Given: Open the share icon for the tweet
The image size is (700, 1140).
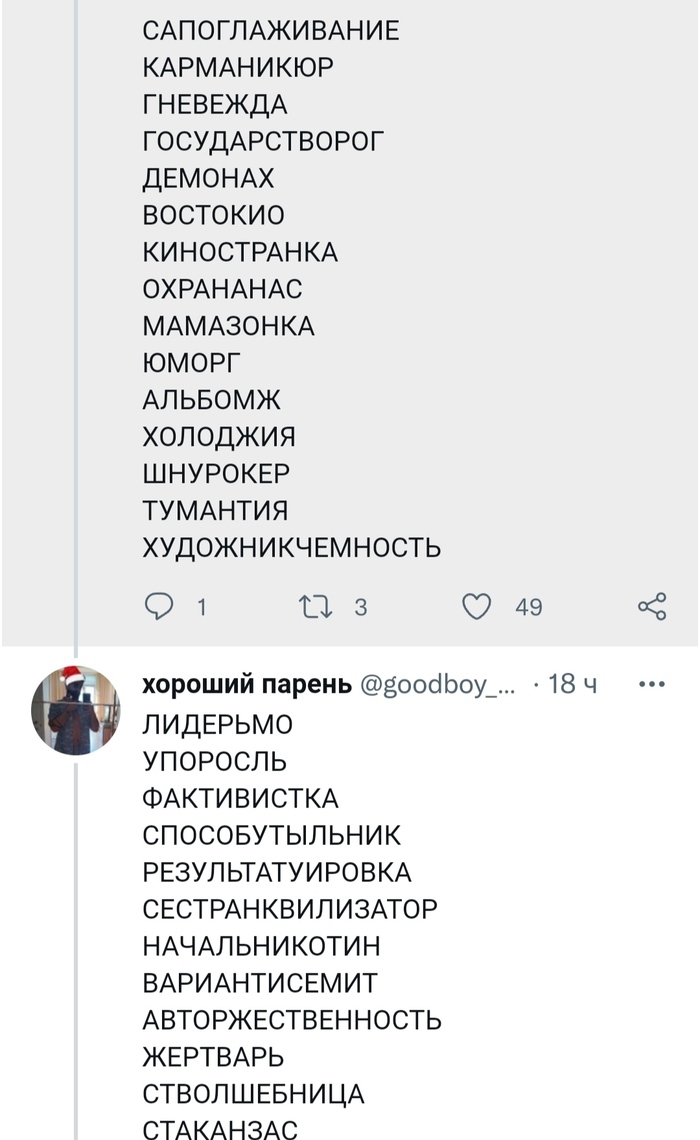Looking at the screenshot, I should point(652,606).
